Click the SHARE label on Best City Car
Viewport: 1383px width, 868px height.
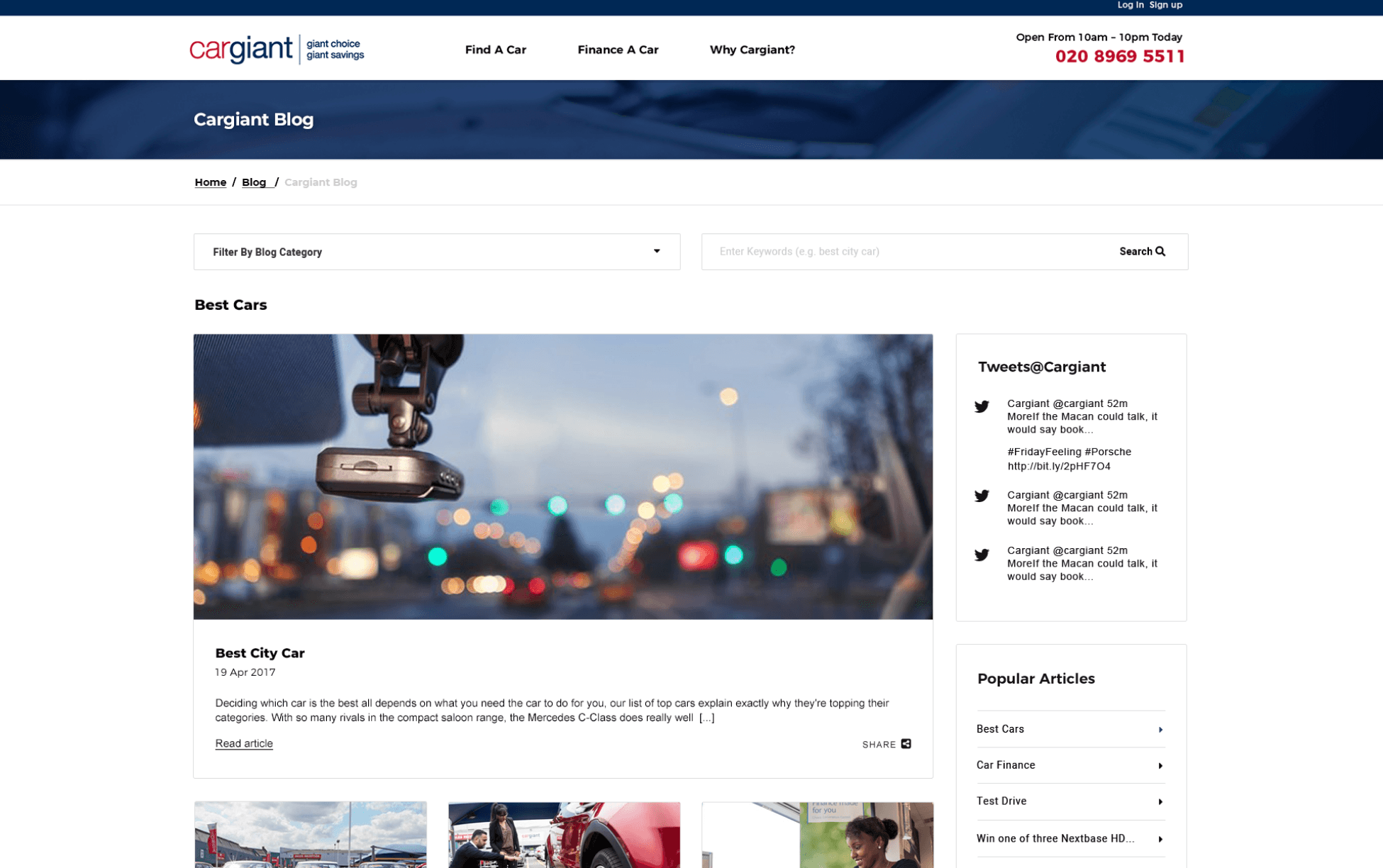pos(879,745)
